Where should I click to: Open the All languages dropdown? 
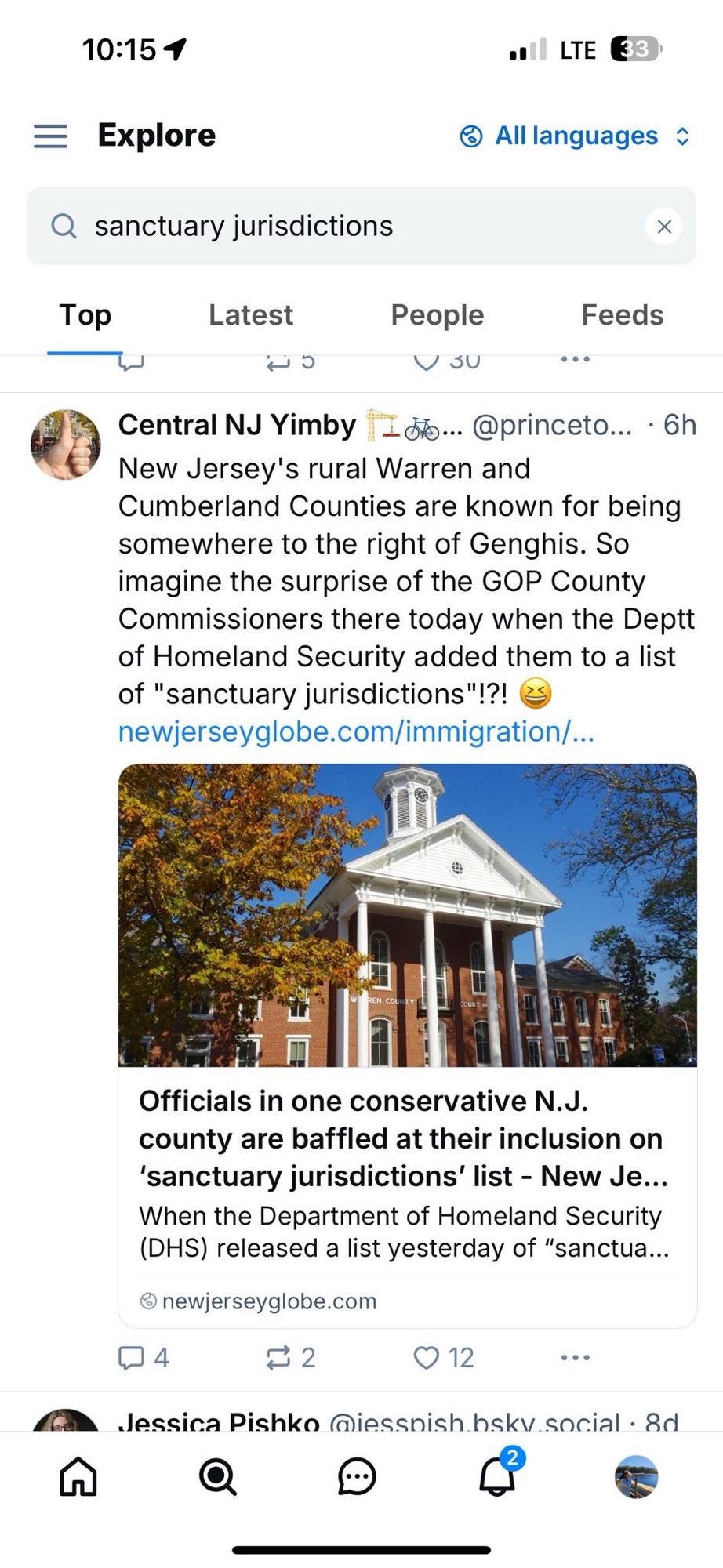575,136
